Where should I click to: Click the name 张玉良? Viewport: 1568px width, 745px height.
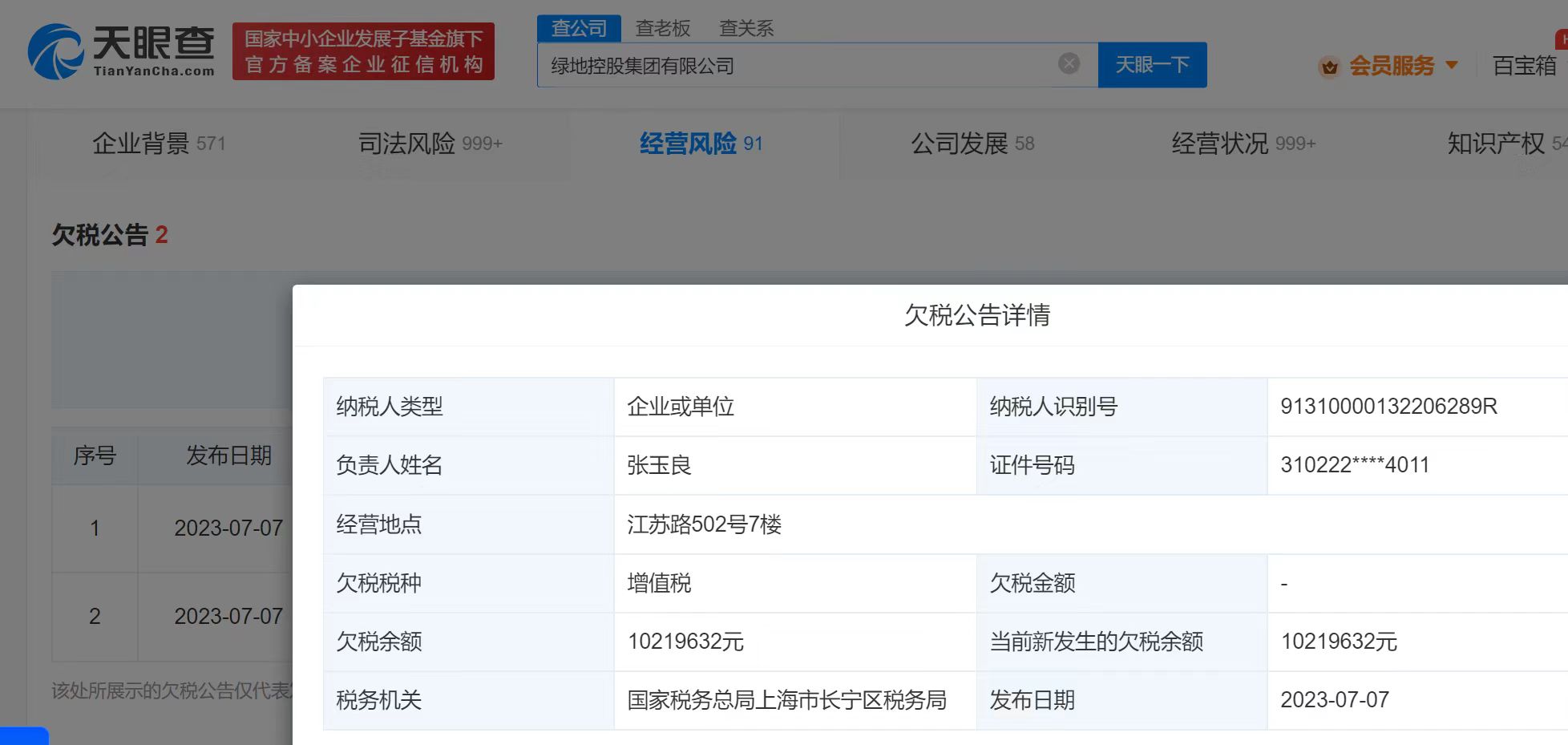click(x=659, y=465)
